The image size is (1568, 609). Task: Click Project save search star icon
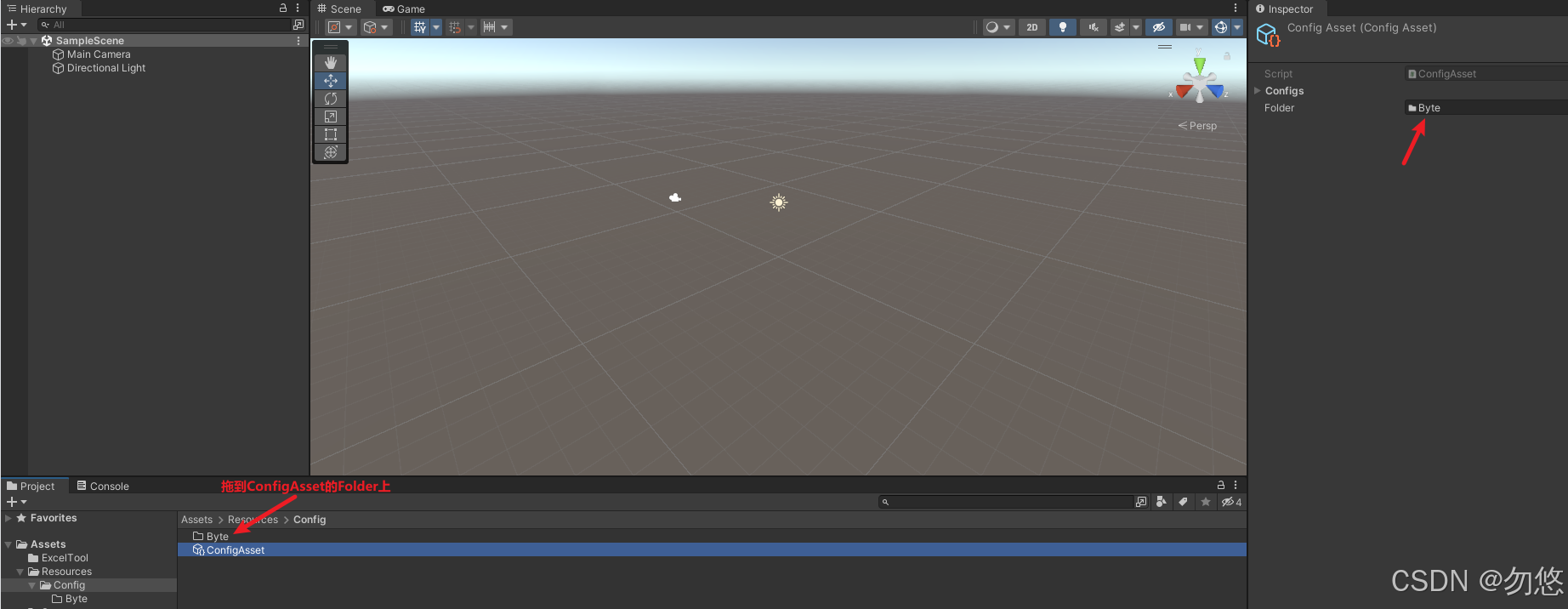coord(1205,502)
